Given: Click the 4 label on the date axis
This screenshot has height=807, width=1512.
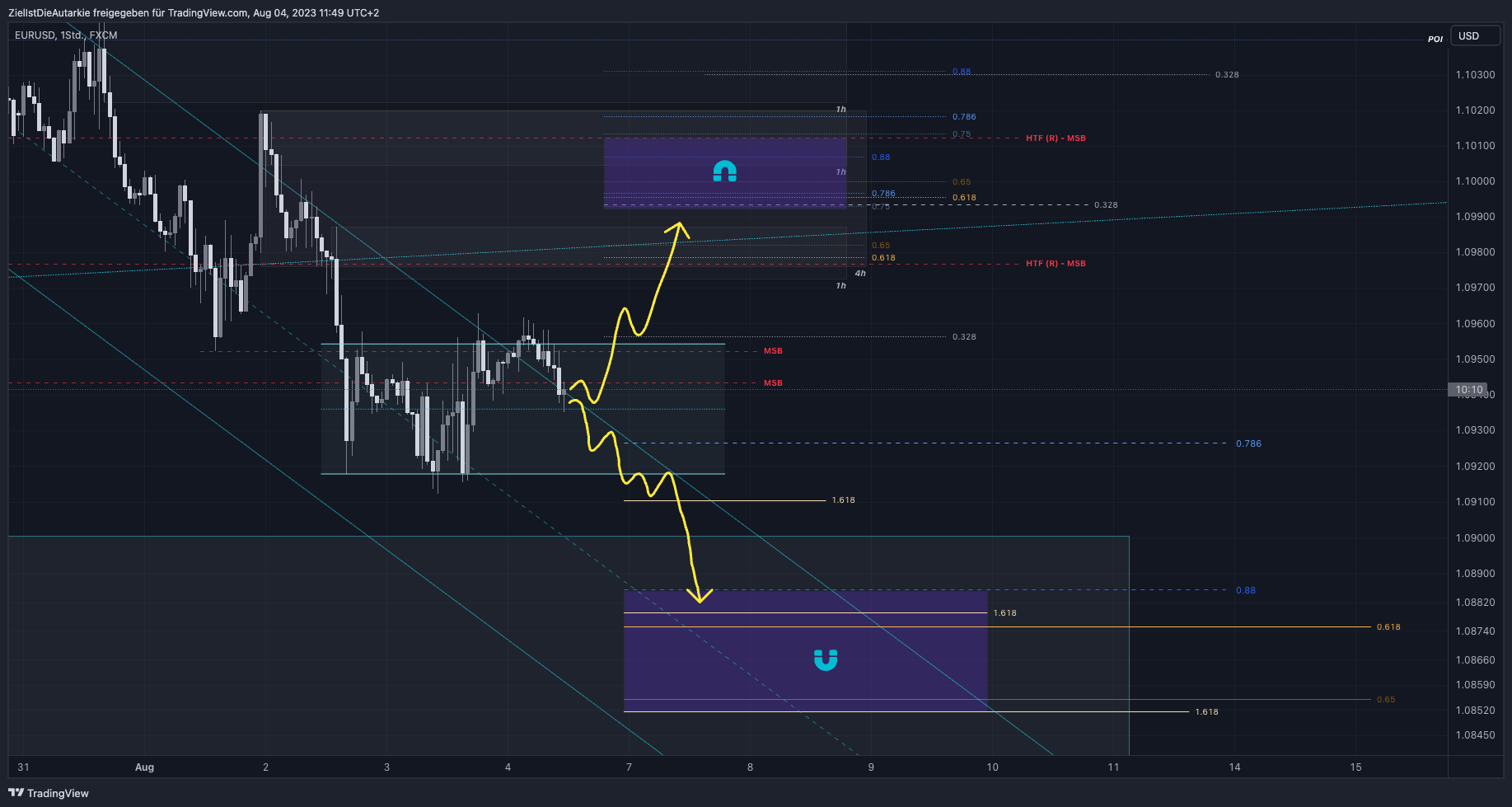Looking at the screenshot, I should pyautogui.click(x=508, y=767).
